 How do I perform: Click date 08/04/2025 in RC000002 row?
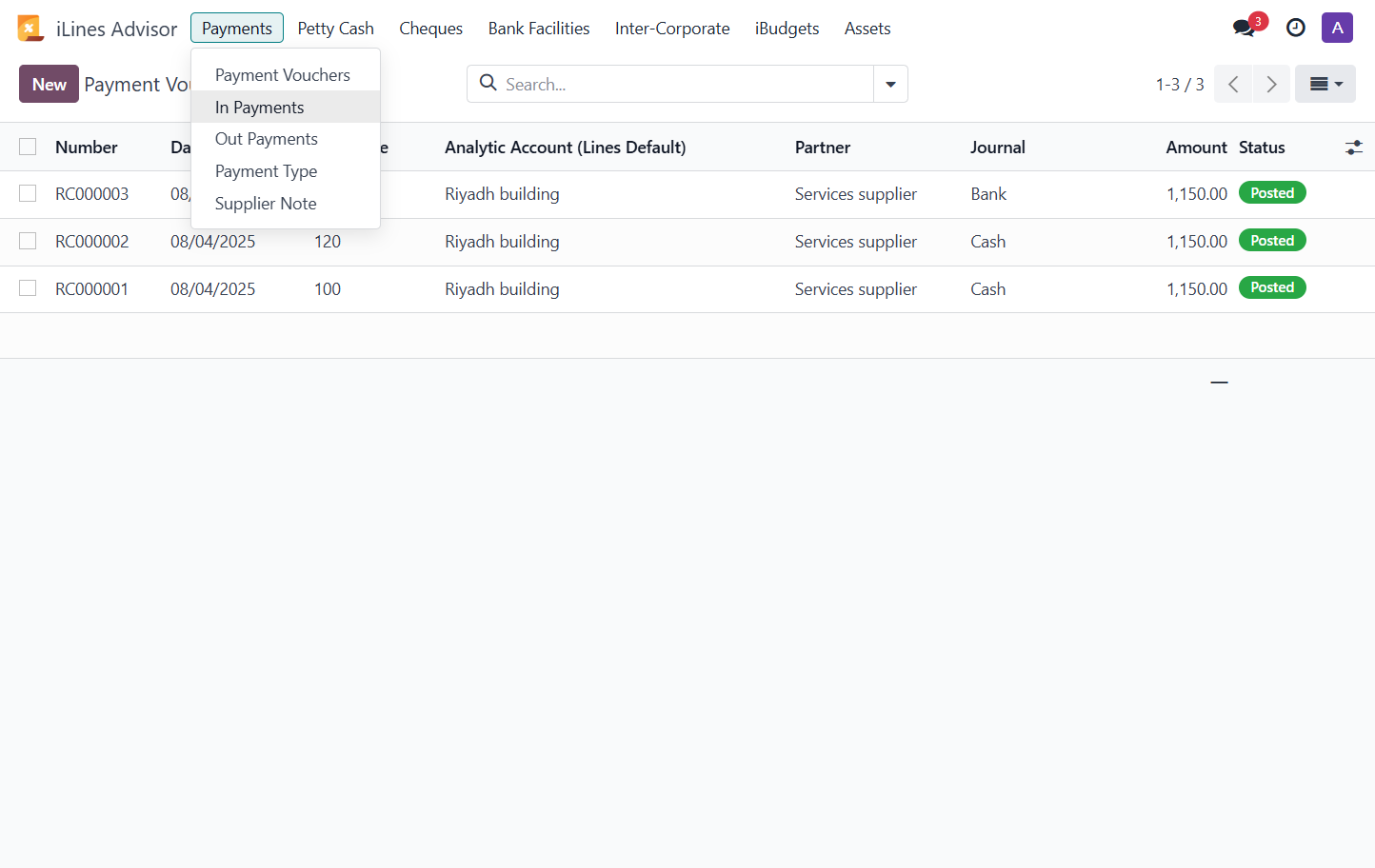(x=213, y=242)
